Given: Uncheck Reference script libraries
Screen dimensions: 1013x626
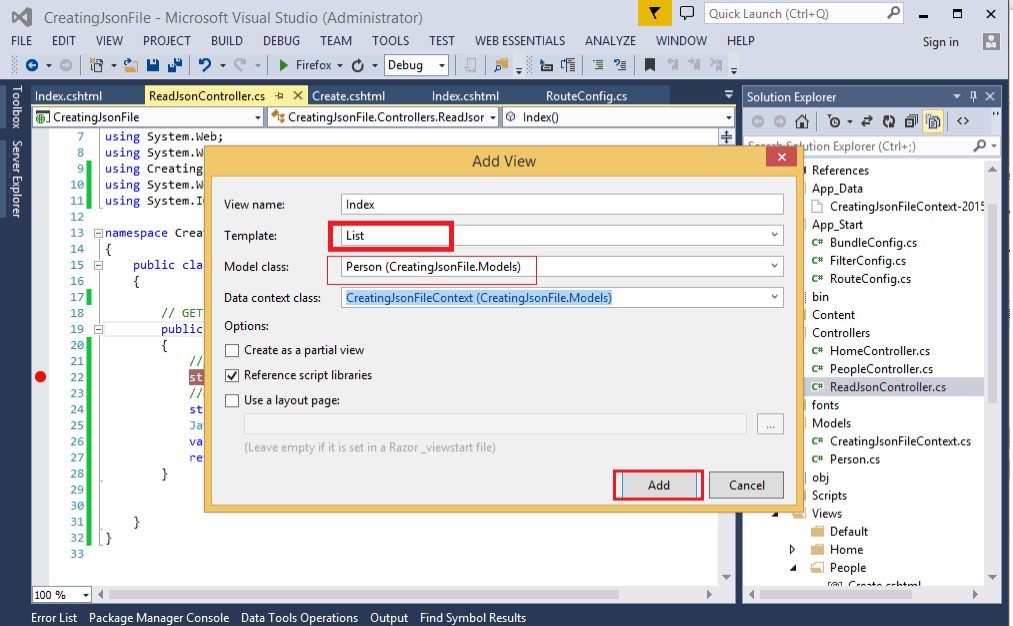Looking at the screenshot, I should click(x=231, y=376).
